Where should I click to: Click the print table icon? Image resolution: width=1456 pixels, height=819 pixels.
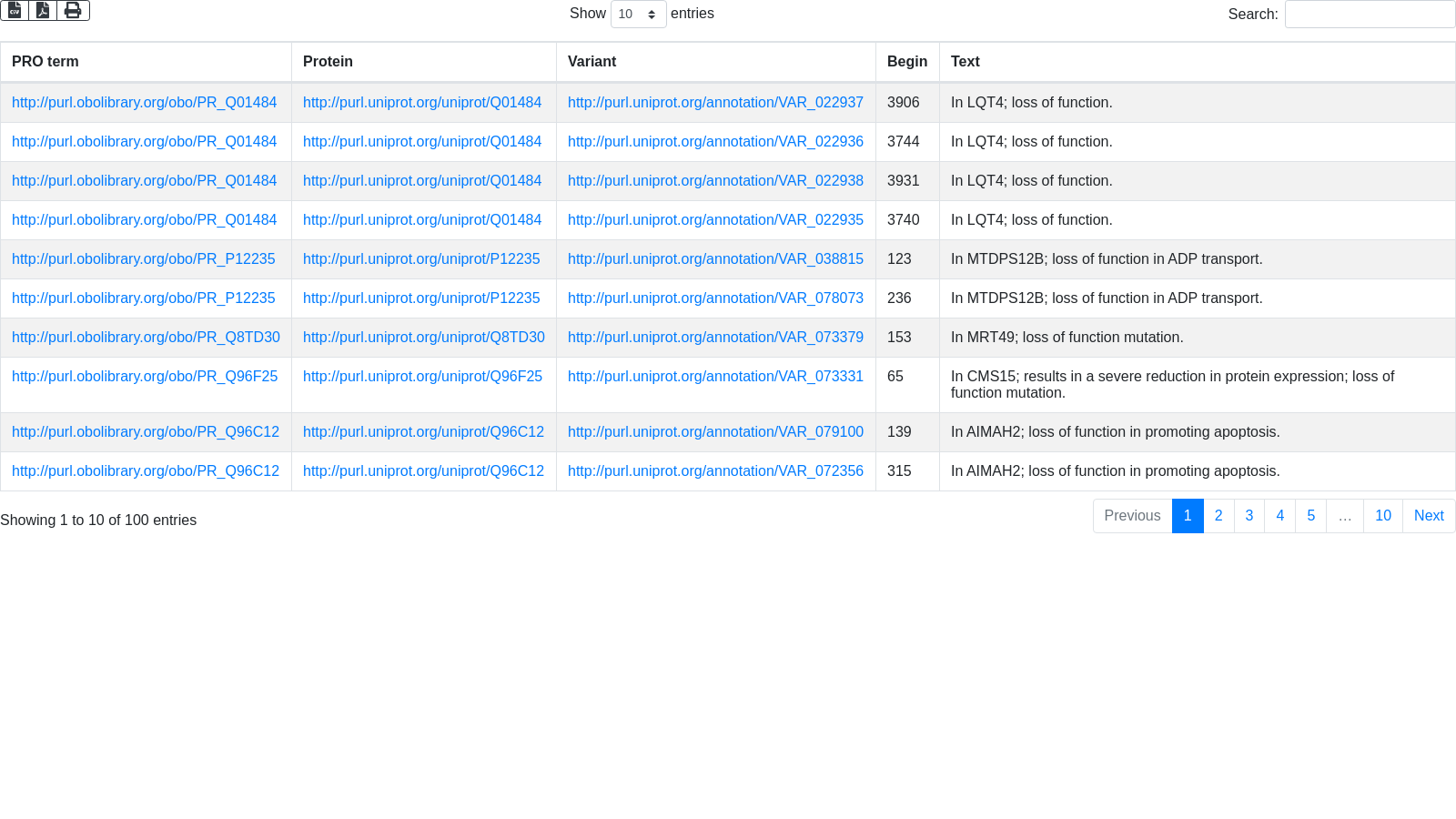[x=73, y=10]
